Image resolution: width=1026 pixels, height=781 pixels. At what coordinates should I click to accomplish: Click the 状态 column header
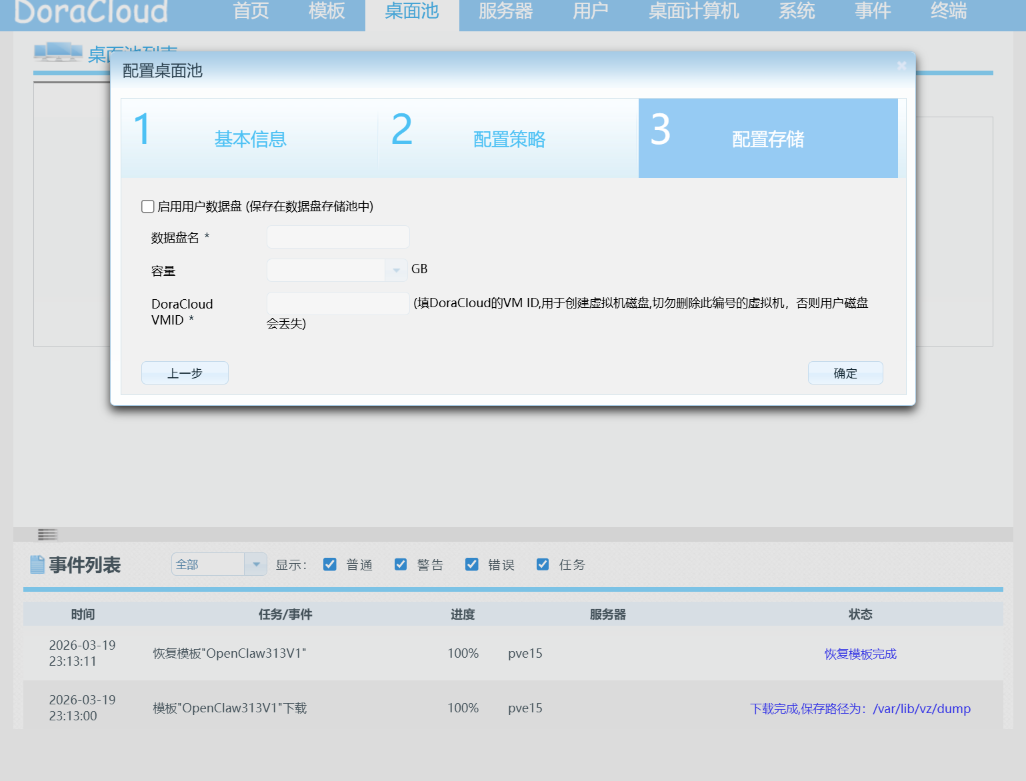860,614
